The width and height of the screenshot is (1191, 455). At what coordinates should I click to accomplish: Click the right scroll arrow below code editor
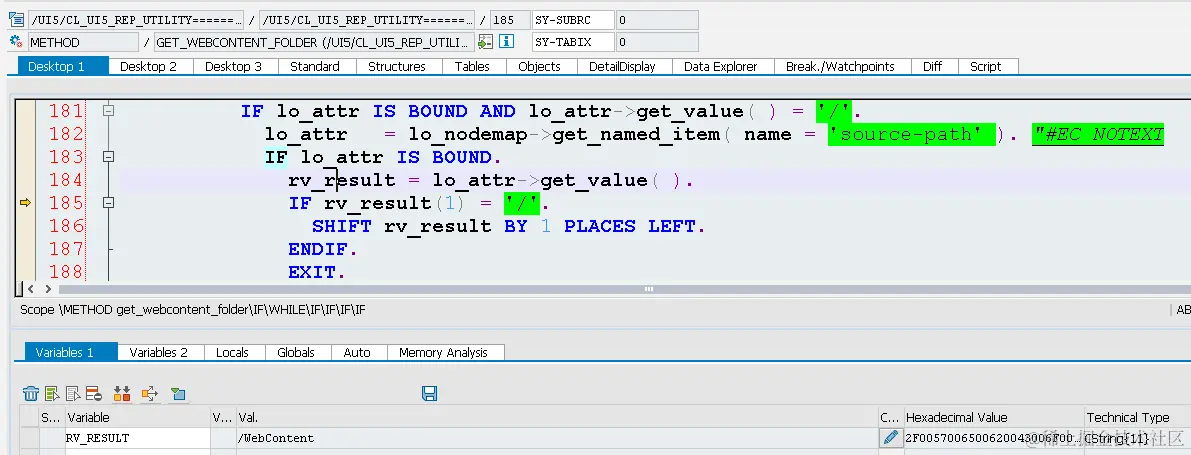coord(48,289)
